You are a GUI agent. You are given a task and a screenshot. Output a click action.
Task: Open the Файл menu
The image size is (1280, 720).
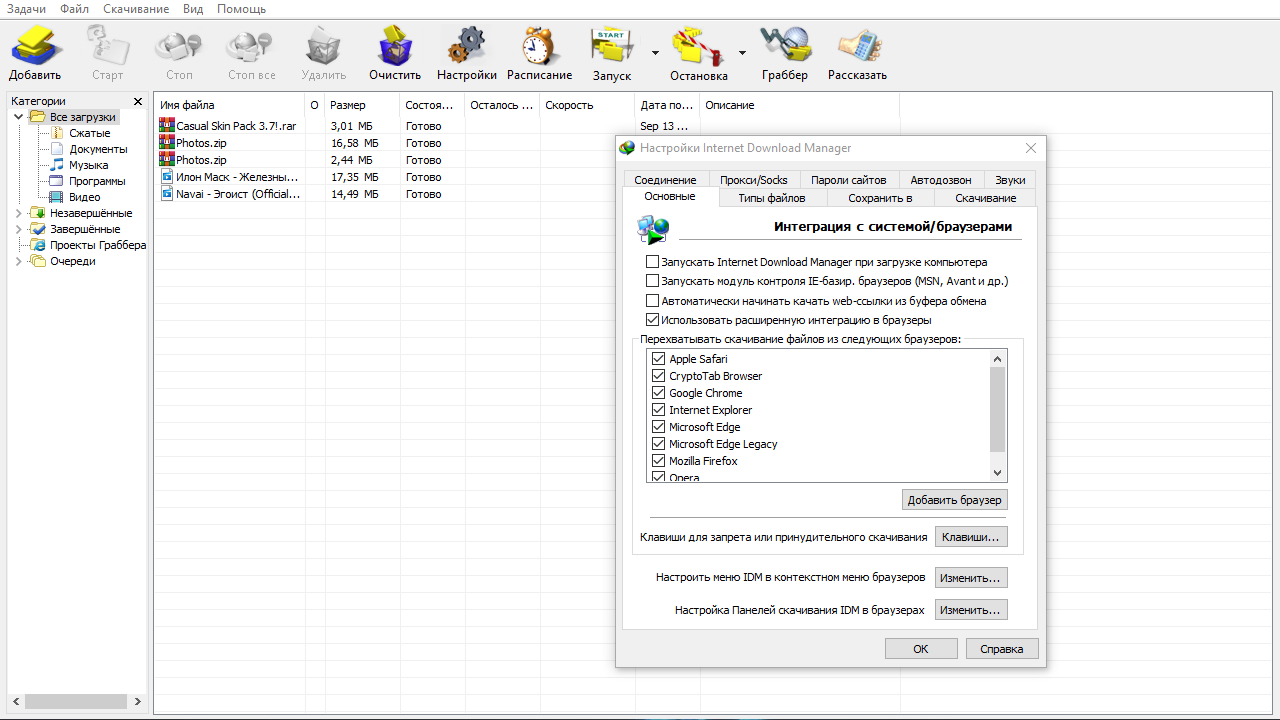click(74, 9)
